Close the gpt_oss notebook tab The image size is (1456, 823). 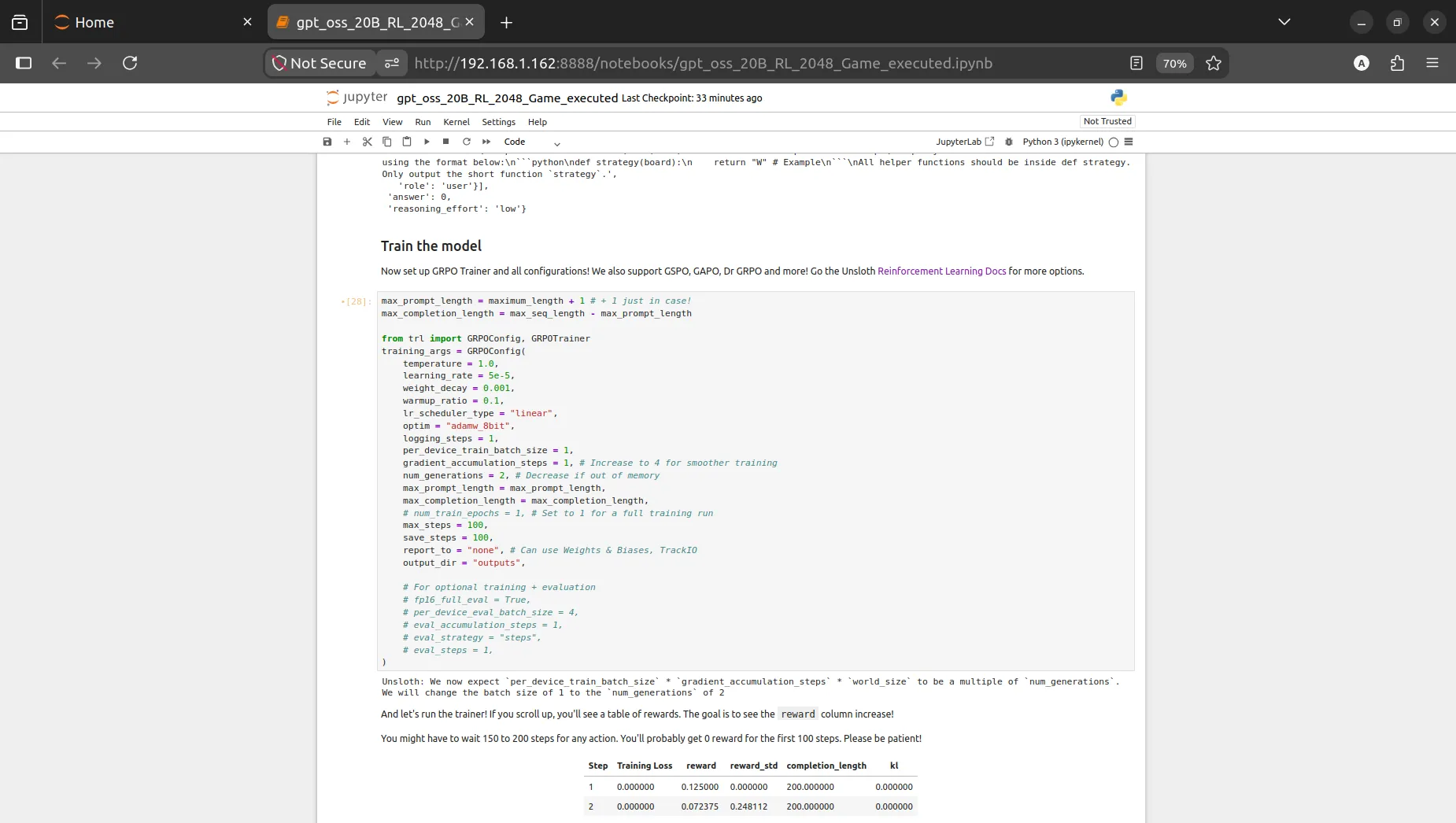tap(470, 22)
